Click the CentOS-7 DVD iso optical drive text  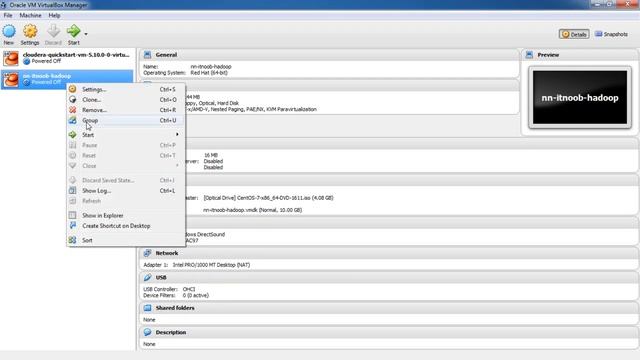tap(269, 198)
